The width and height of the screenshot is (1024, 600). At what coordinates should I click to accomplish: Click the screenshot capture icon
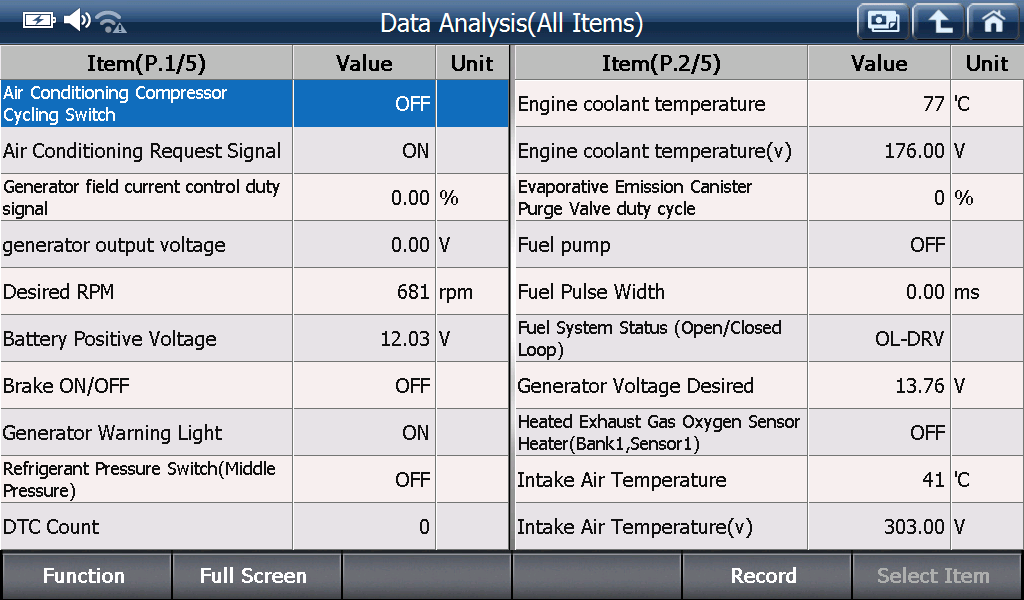(x=883, y=22)
